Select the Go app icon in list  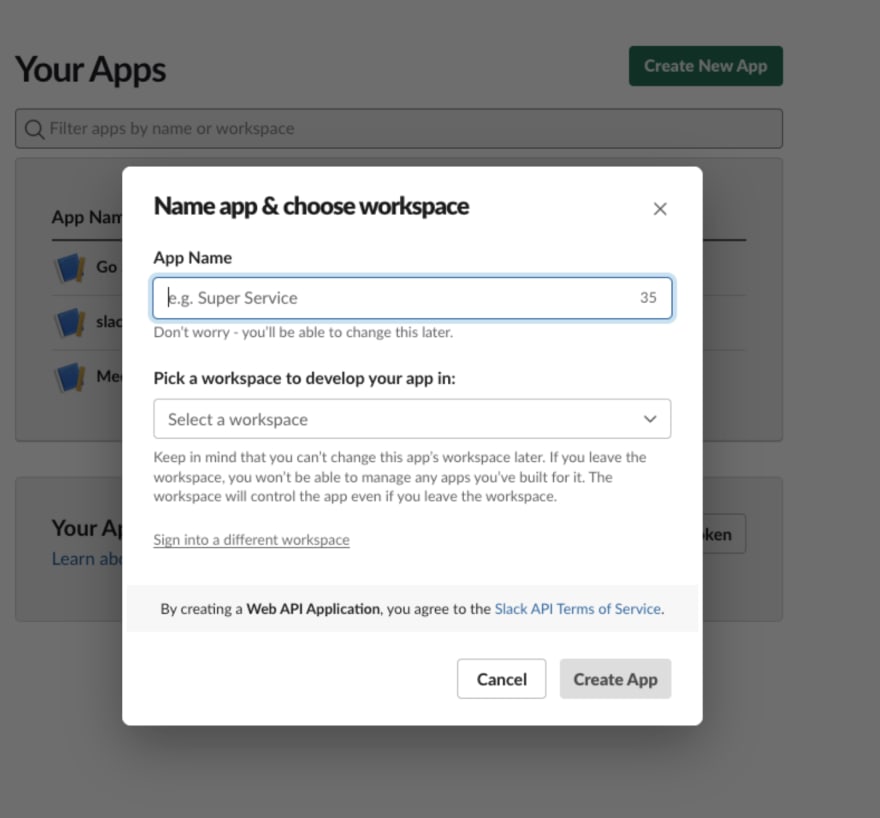point(70,268)
